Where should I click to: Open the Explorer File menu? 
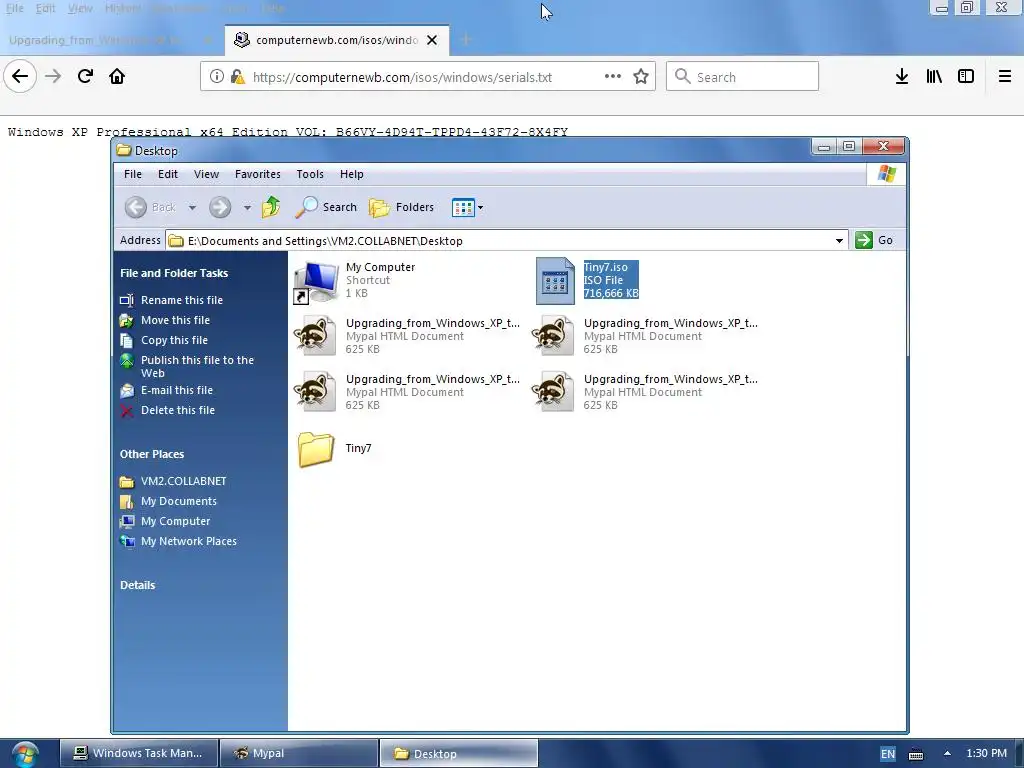click(133, 174)
